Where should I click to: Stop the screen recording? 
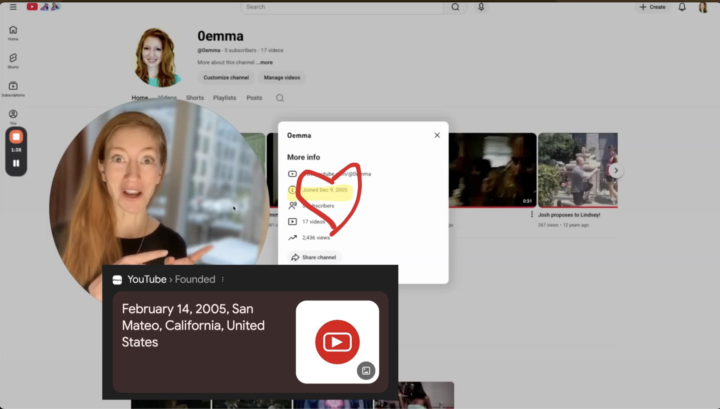16,136
